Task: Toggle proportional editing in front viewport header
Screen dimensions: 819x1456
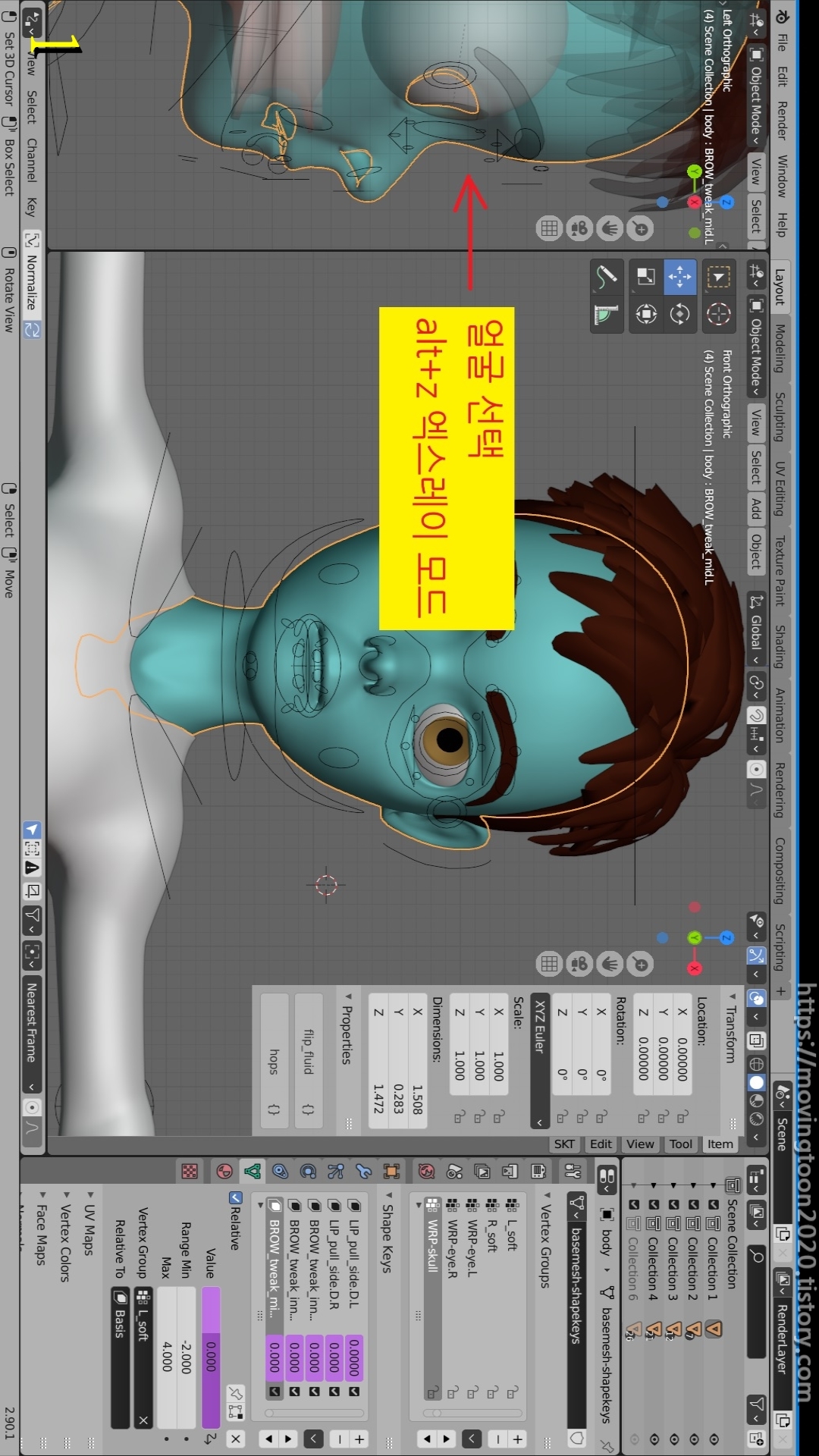Action: click(x=756, y=769)
